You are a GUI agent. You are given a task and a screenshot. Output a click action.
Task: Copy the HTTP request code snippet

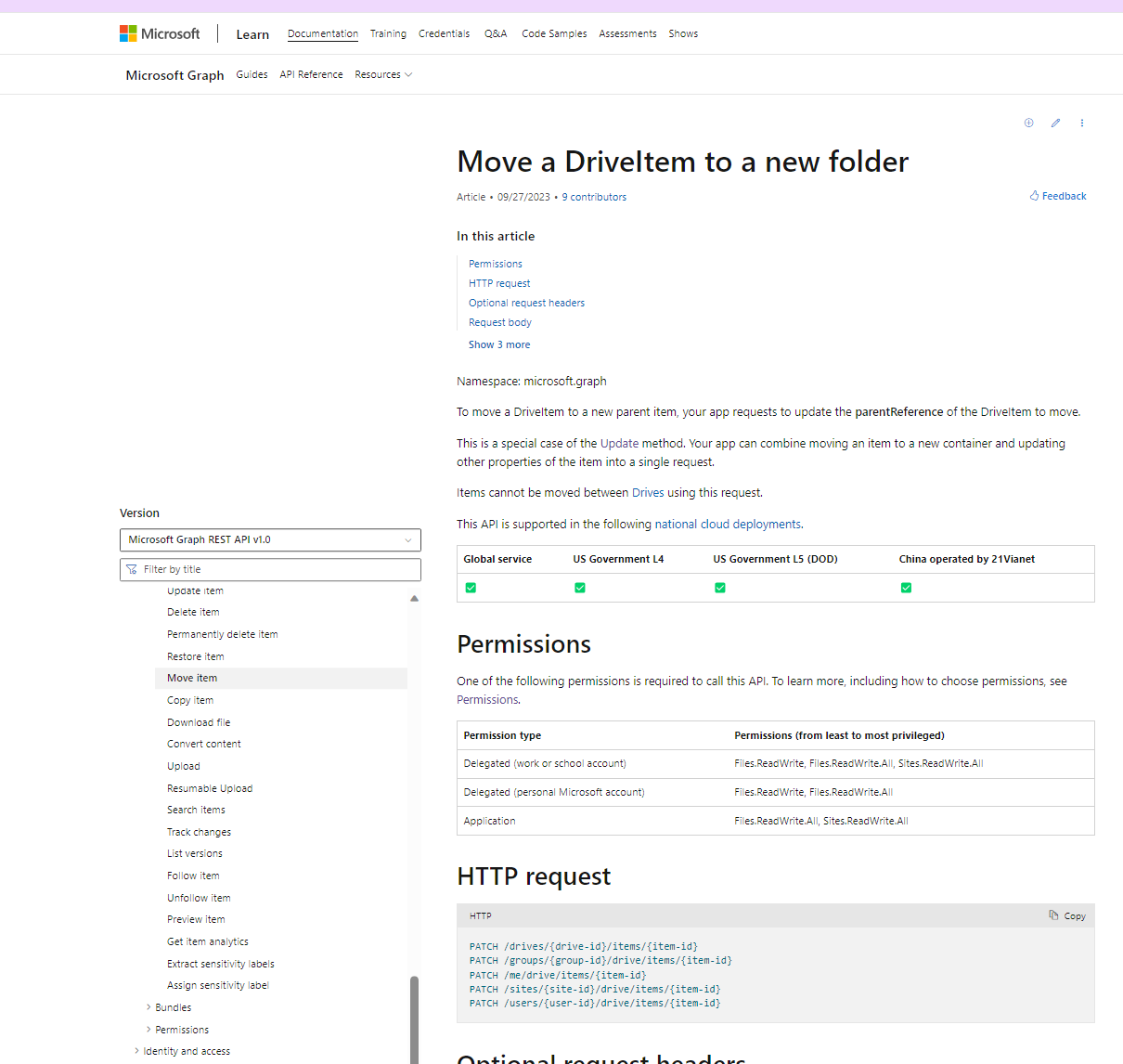pyautogui.click(x=1067, y=915)
